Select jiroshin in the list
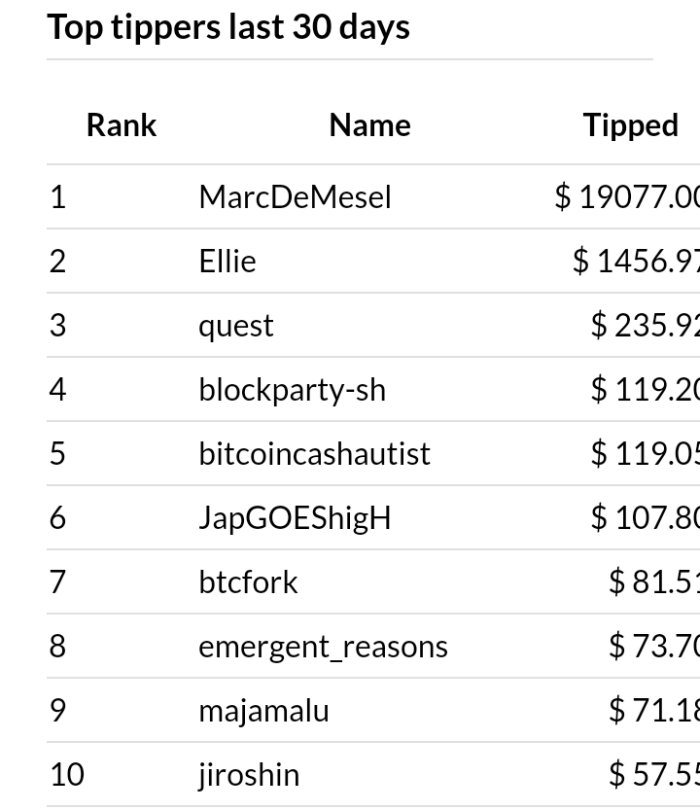Image resolution: width=700 pixels, height=810 pixels. (x=248, y=775)
